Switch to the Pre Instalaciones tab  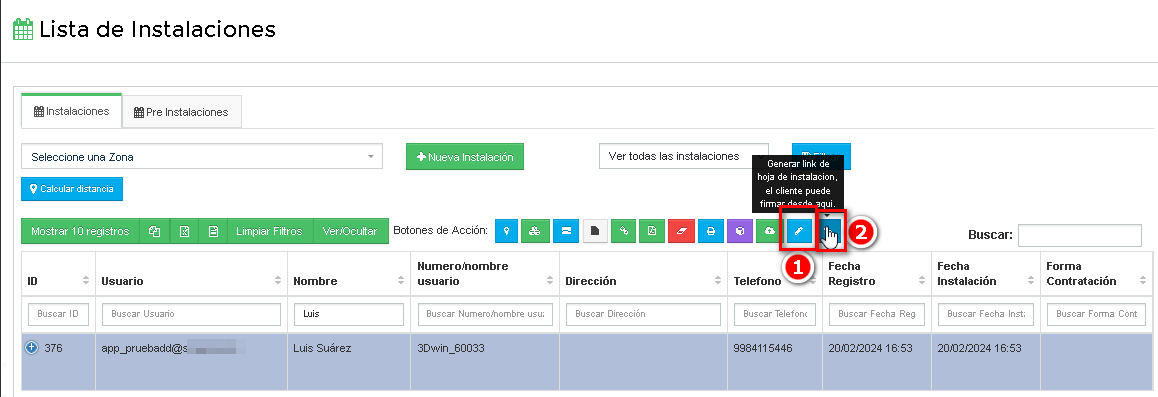(x=182, y=112)
